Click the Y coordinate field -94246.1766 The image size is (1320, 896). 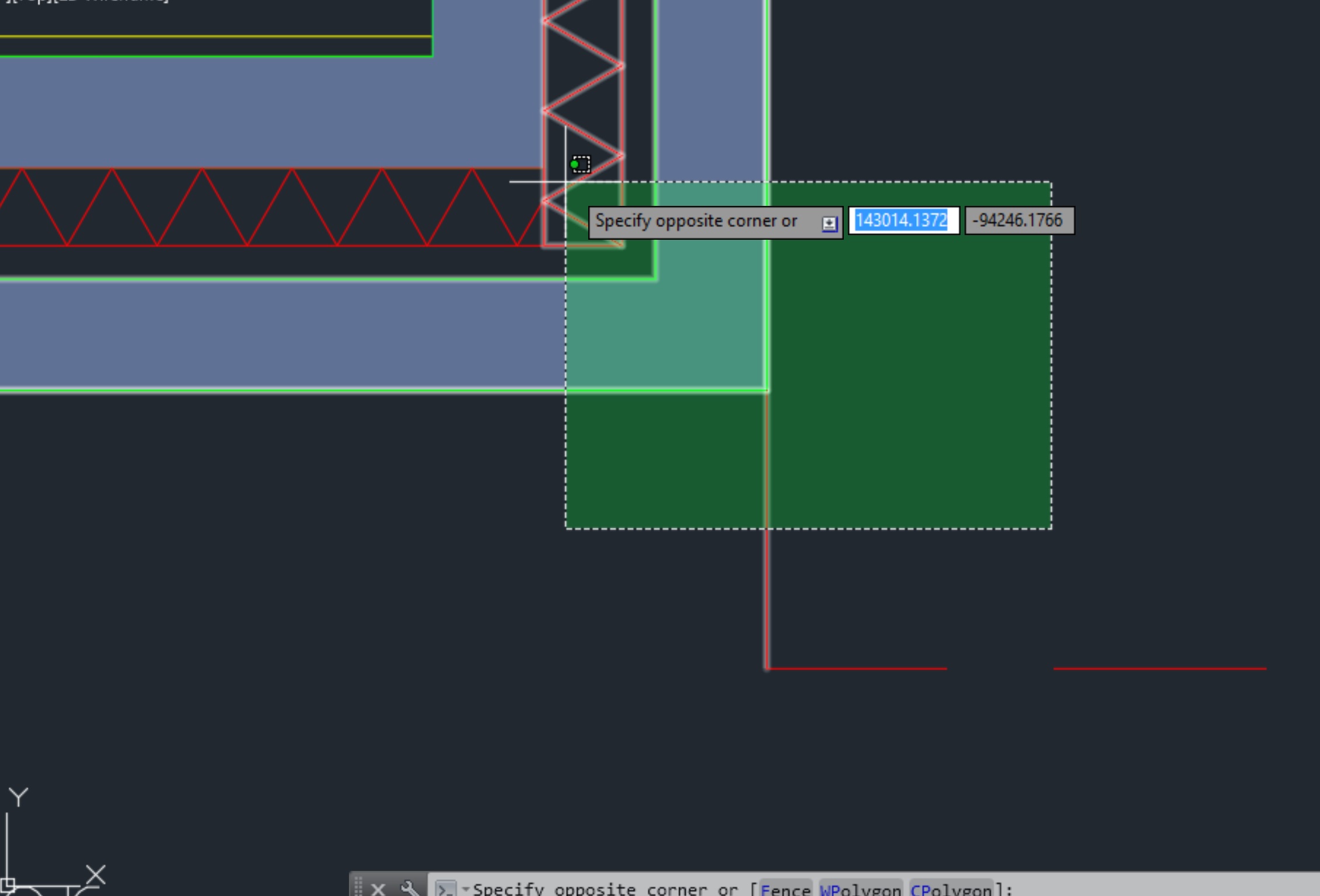pos(1019,220)
